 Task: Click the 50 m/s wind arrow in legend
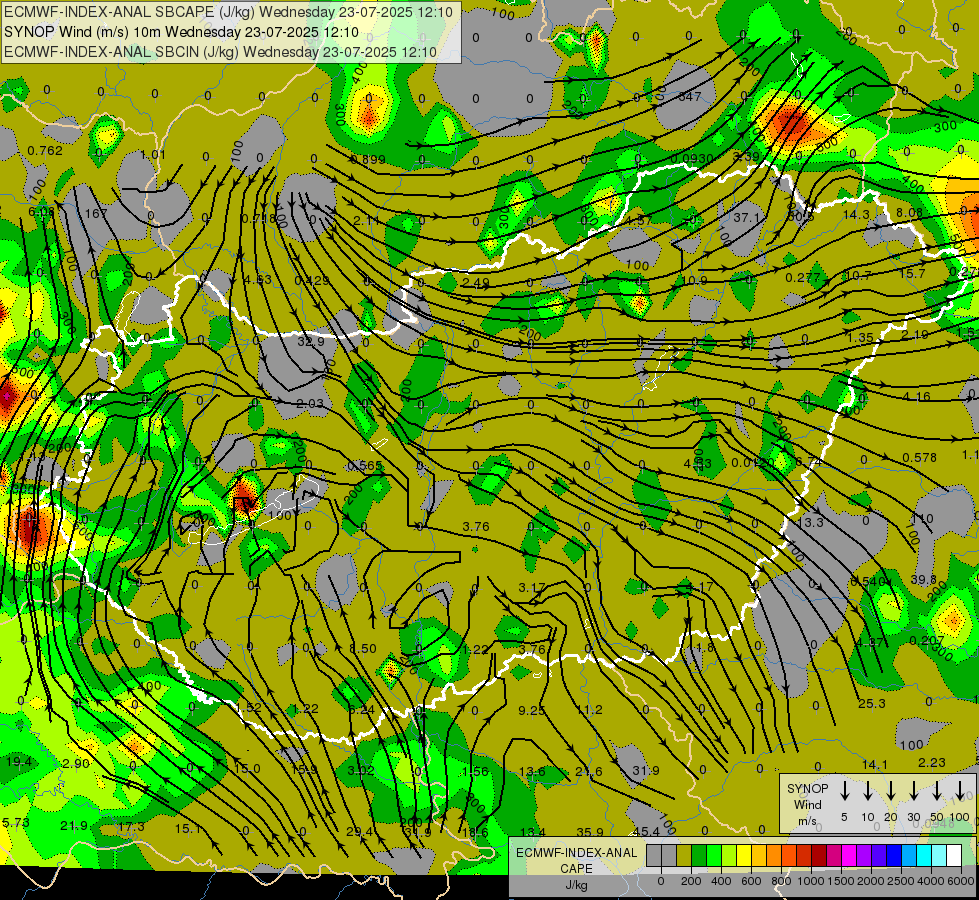(x=937, y=791)
